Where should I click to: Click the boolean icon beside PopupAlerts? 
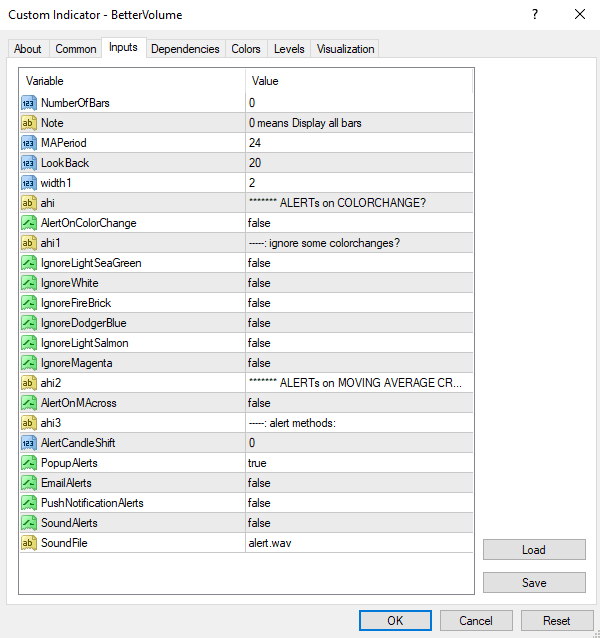tap(29, 463)
